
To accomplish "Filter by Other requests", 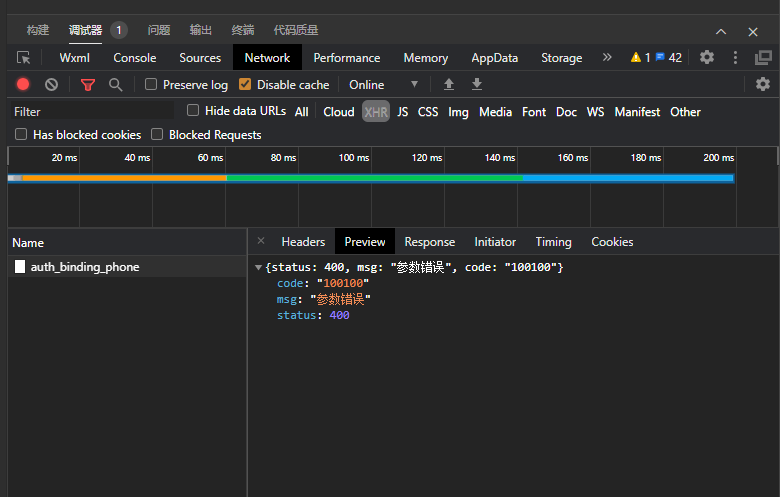I will tap(685, 112).
